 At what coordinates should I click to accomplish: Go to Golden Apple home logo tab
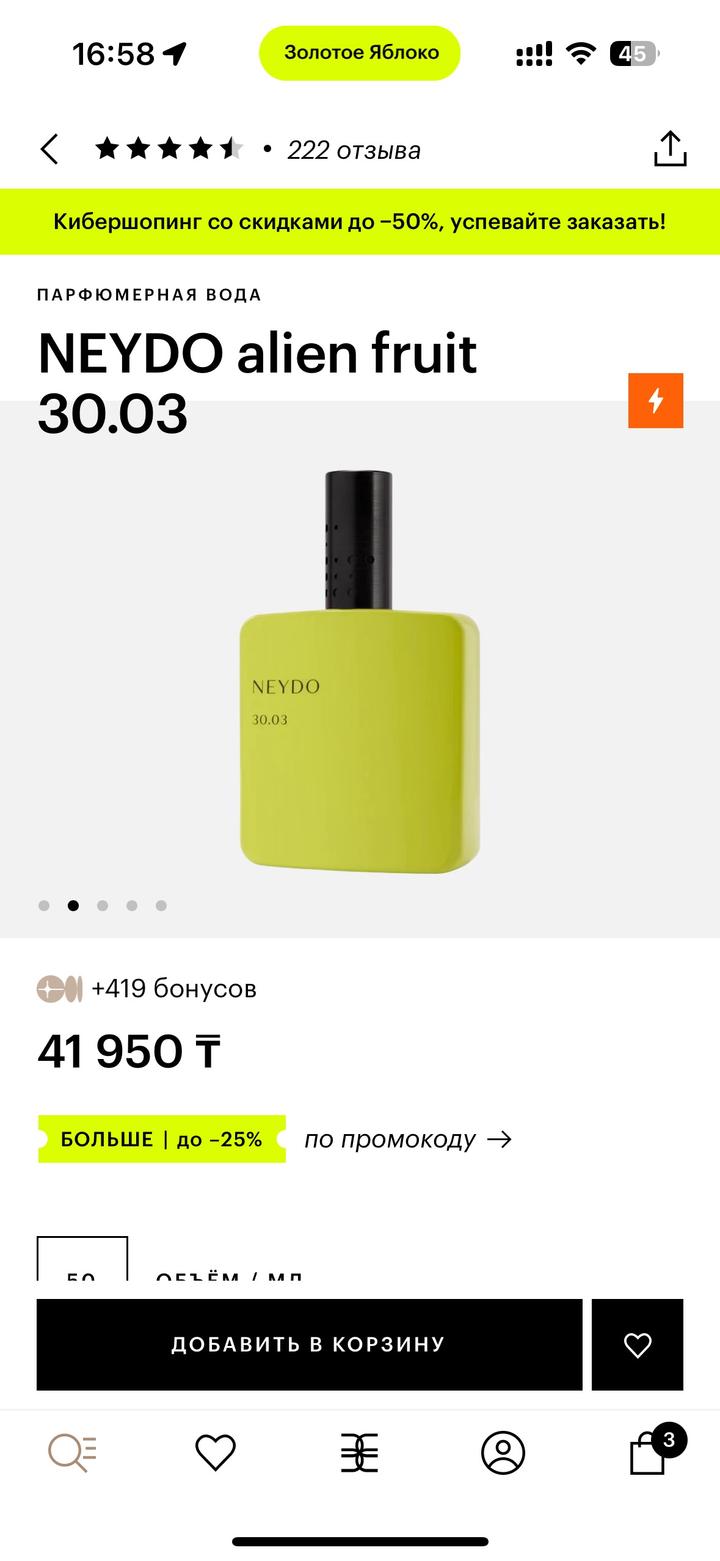click(359, 1452)
